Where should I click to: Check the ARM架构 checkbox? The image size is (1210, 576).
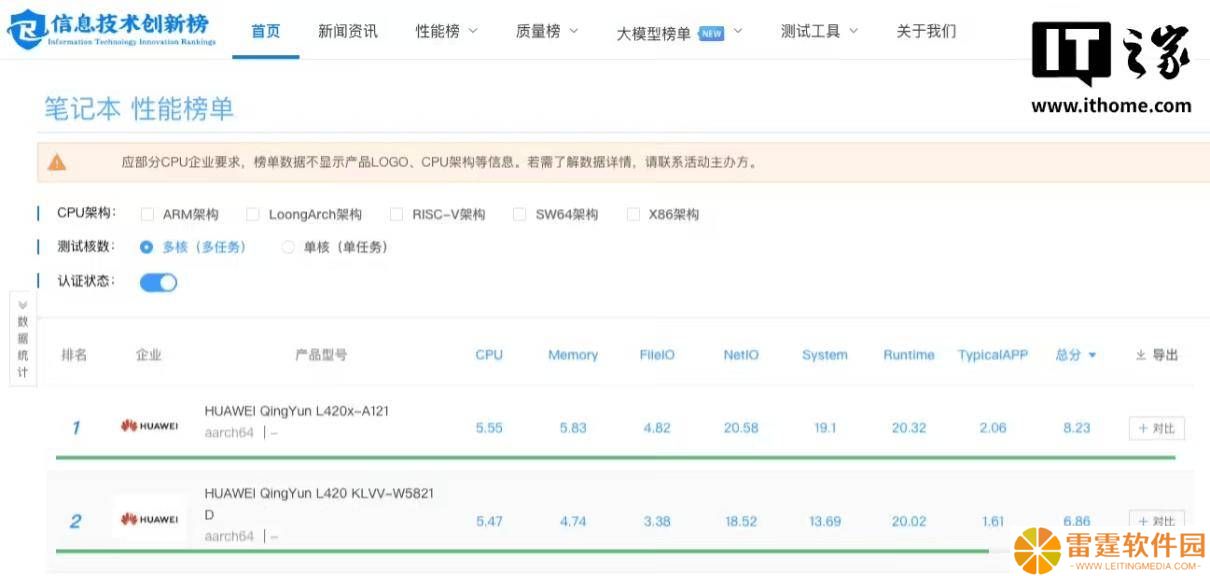[148, 214]
